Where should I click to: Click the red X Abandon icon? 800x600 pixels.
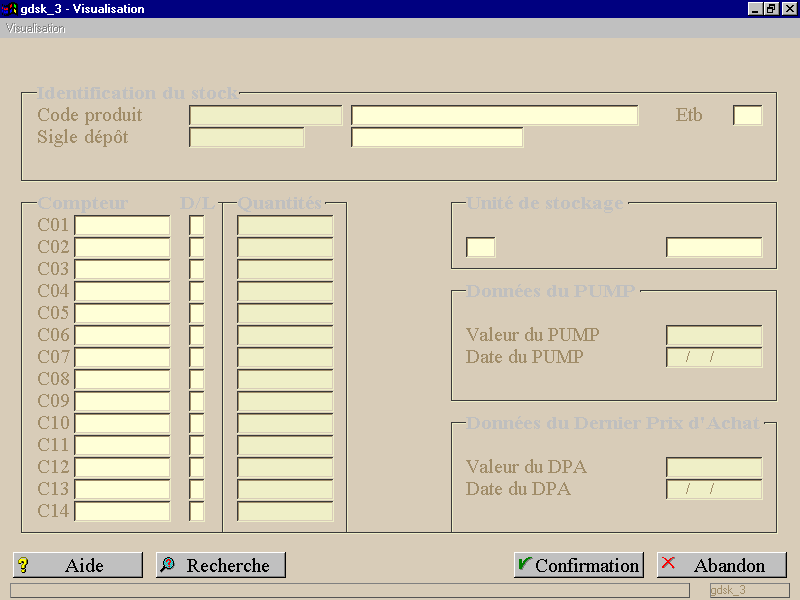coord(668,563)
